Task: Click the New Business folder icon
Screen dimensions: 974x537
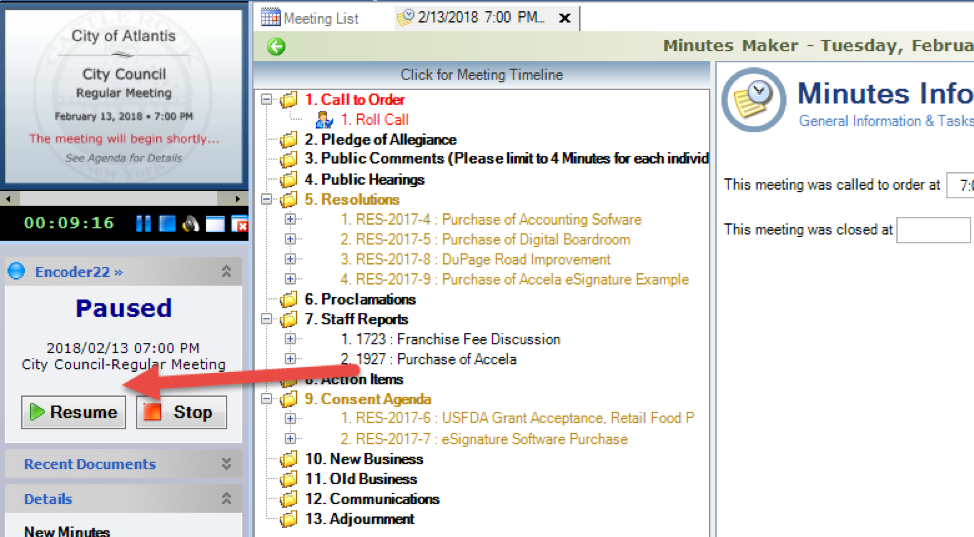Action: coord(288,459)
